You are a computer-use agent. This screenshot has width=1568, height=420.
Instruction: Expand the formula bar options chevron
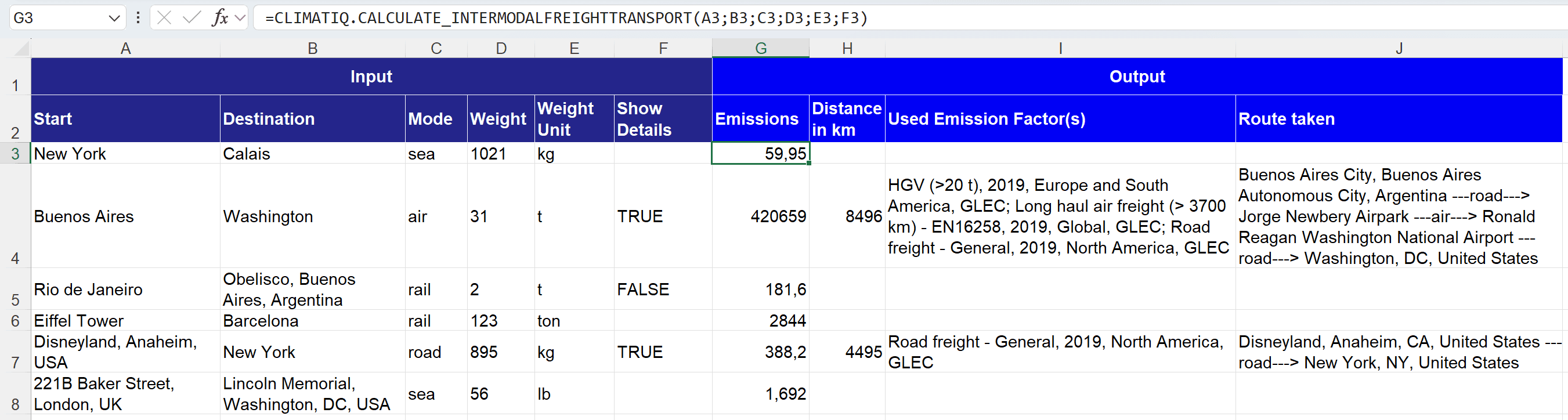pyautogui.click(x=240, y=17)
